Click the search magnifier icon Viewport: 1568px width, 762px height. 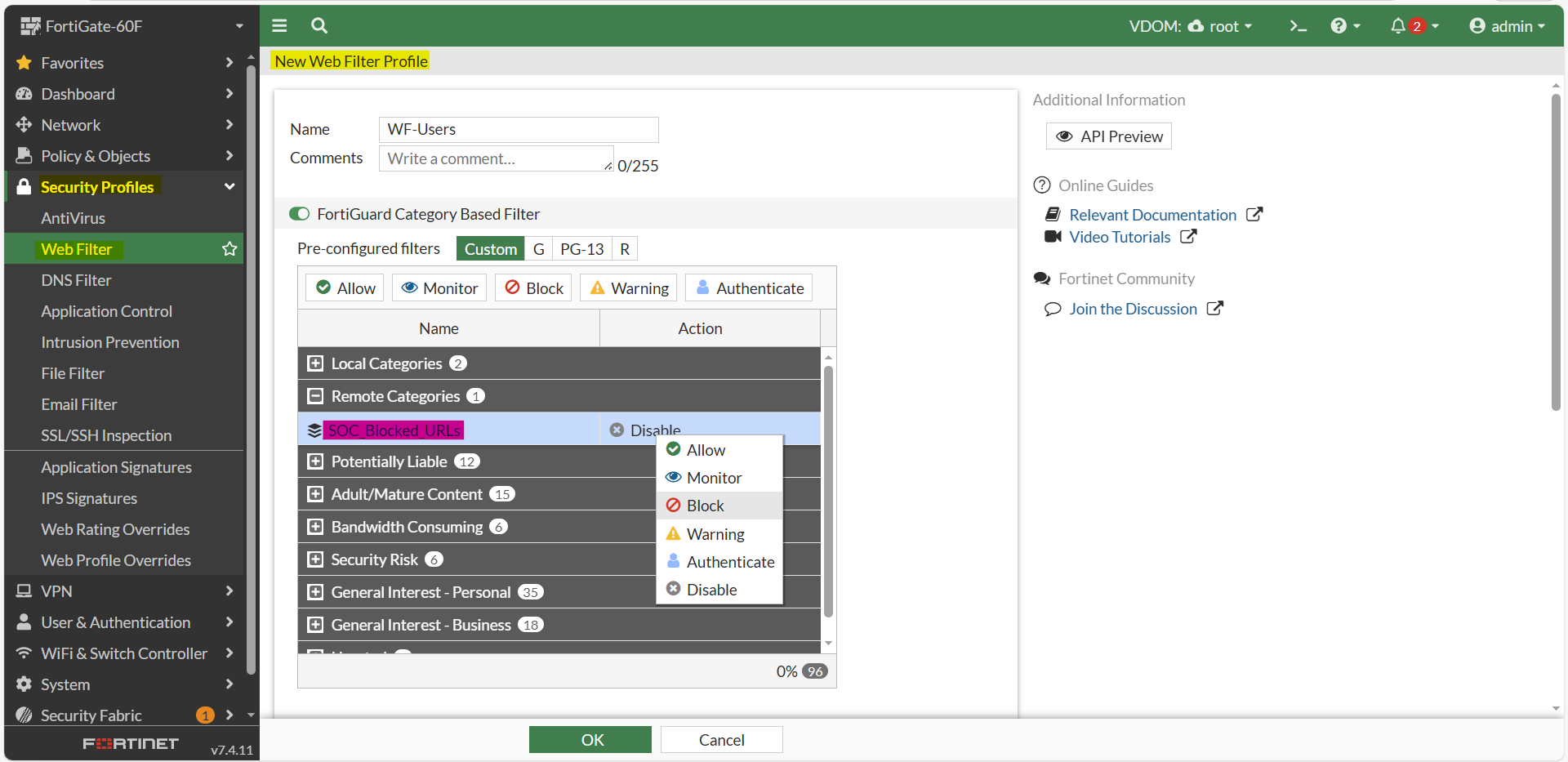click(x=319, y=25)
